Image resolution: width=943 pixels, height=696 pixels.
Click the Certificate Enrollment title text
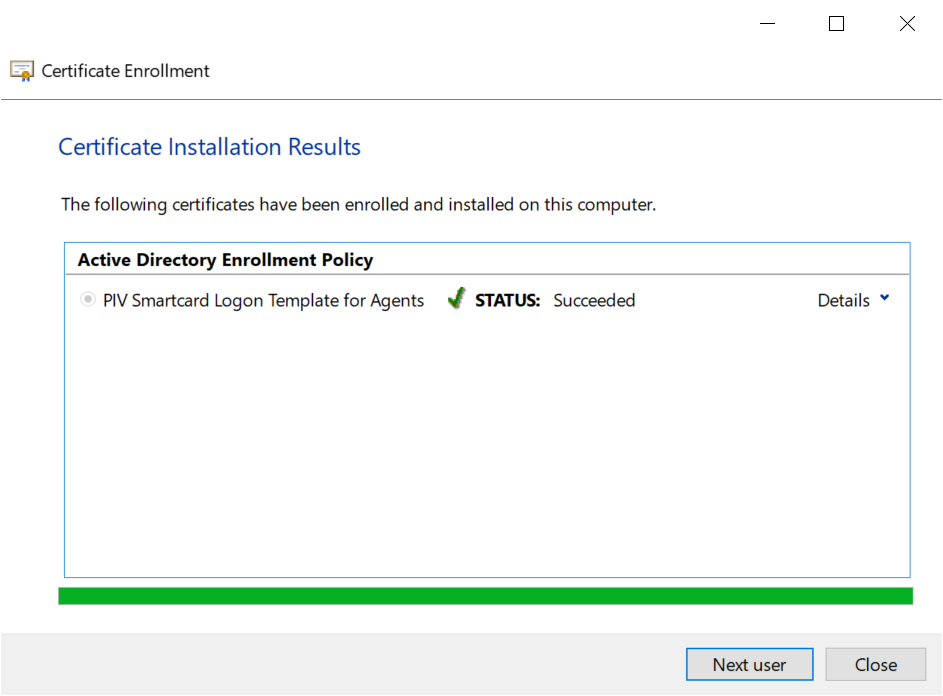[x=125, y=71]
